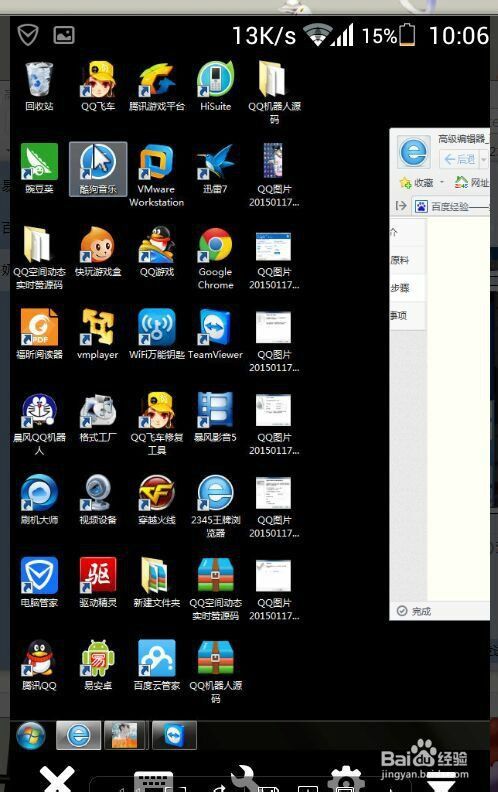Launch the HiSuite shortcut

pyautogui.click(x=215, y=86)
